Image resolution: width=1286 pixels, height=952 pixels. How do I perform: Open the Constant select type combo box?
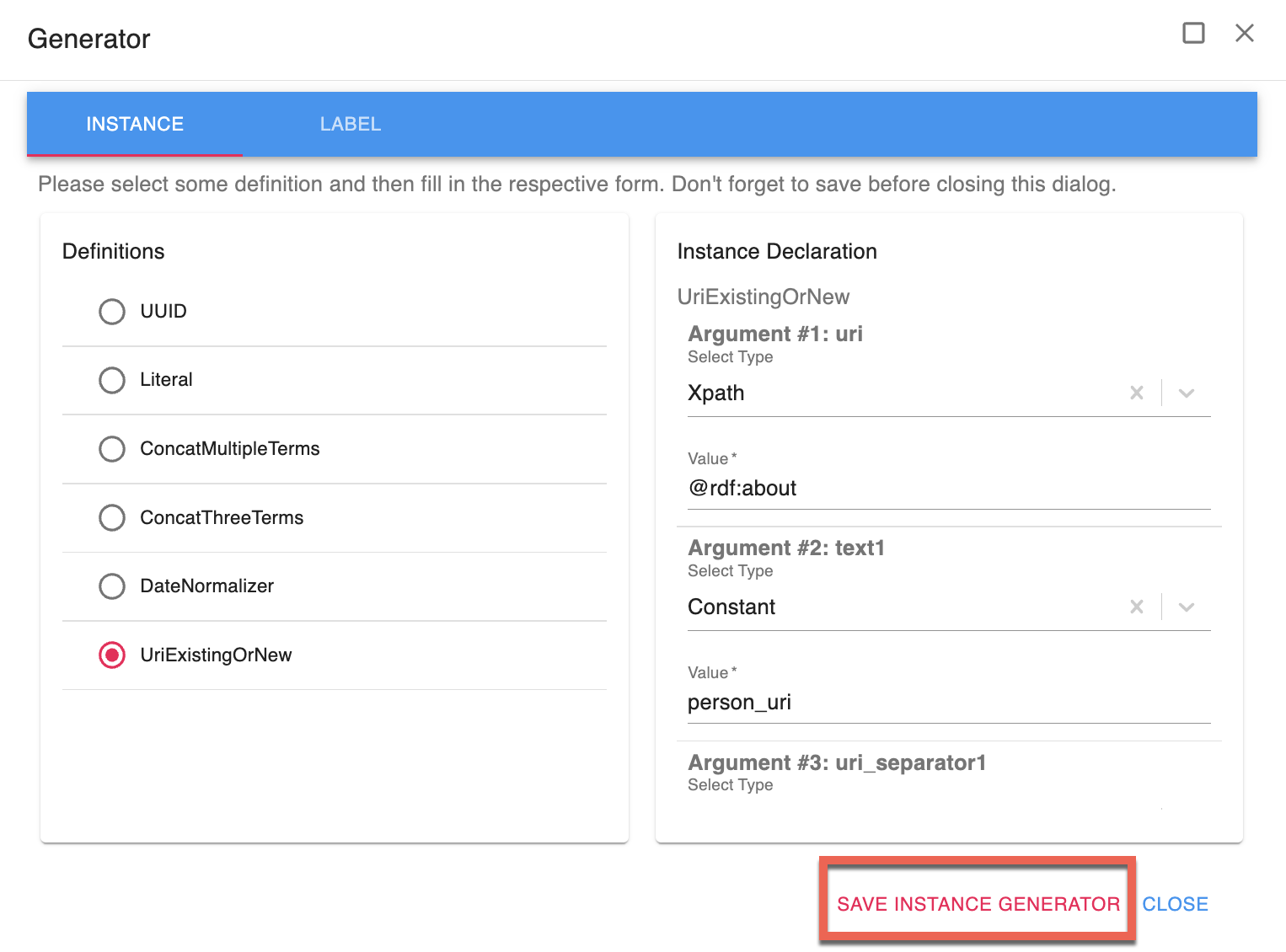pyautogui.click(x=902, y=607)
